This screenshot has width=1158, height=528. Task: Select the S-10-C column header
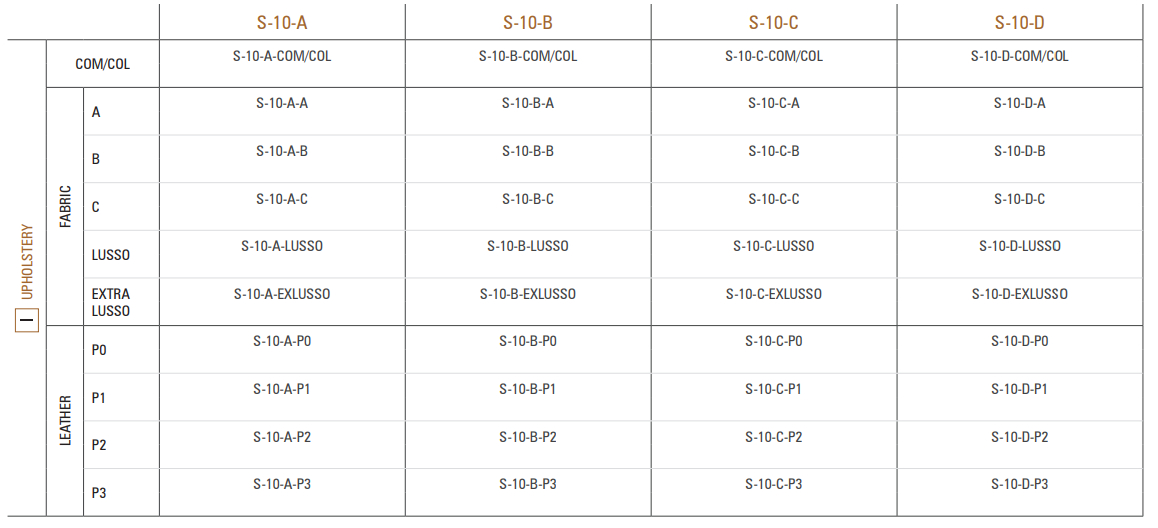coord(773,22)
